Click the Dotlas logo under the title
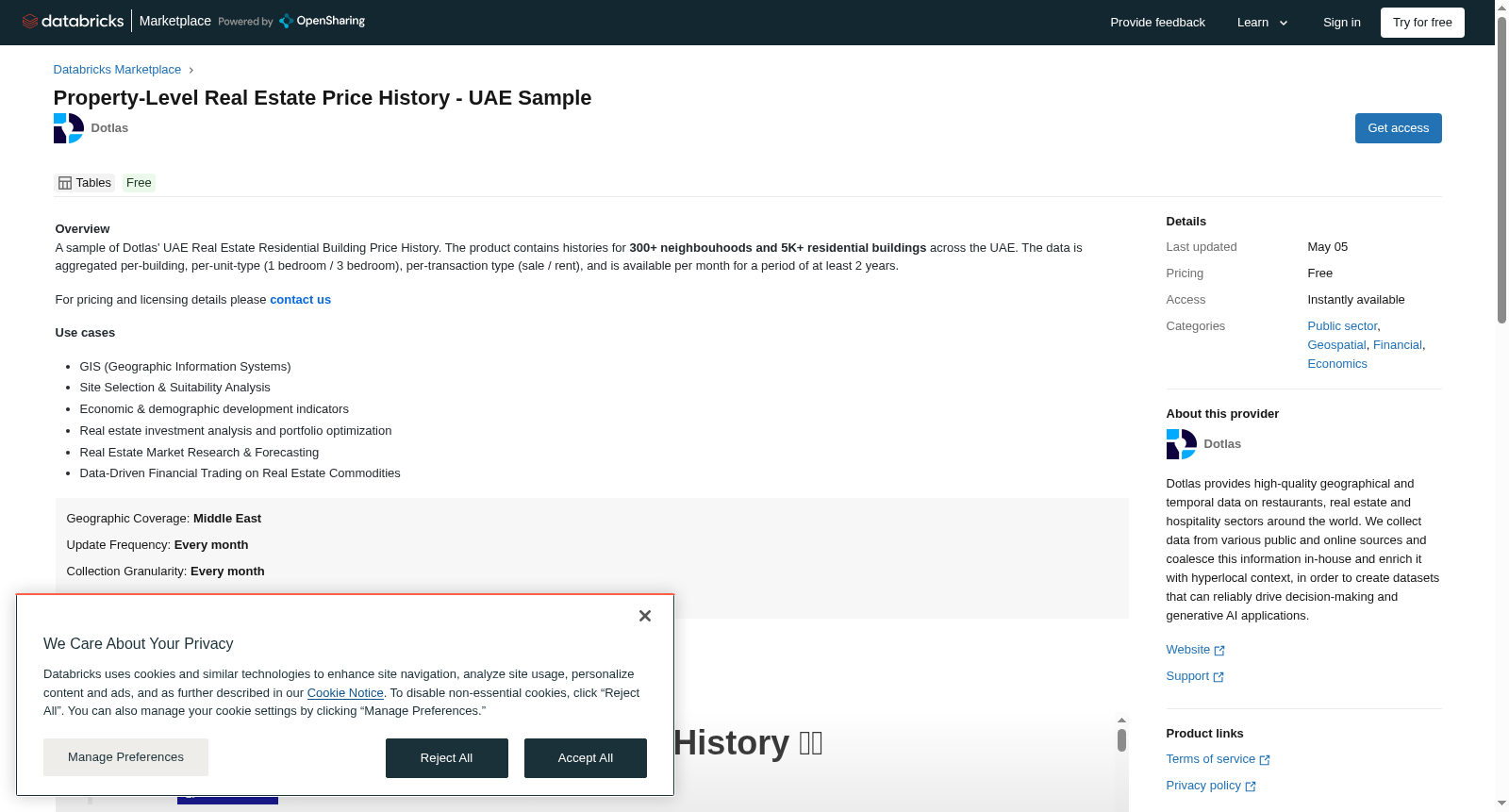The height and width of the screenshot is (812, 1509). click(69, 128)
